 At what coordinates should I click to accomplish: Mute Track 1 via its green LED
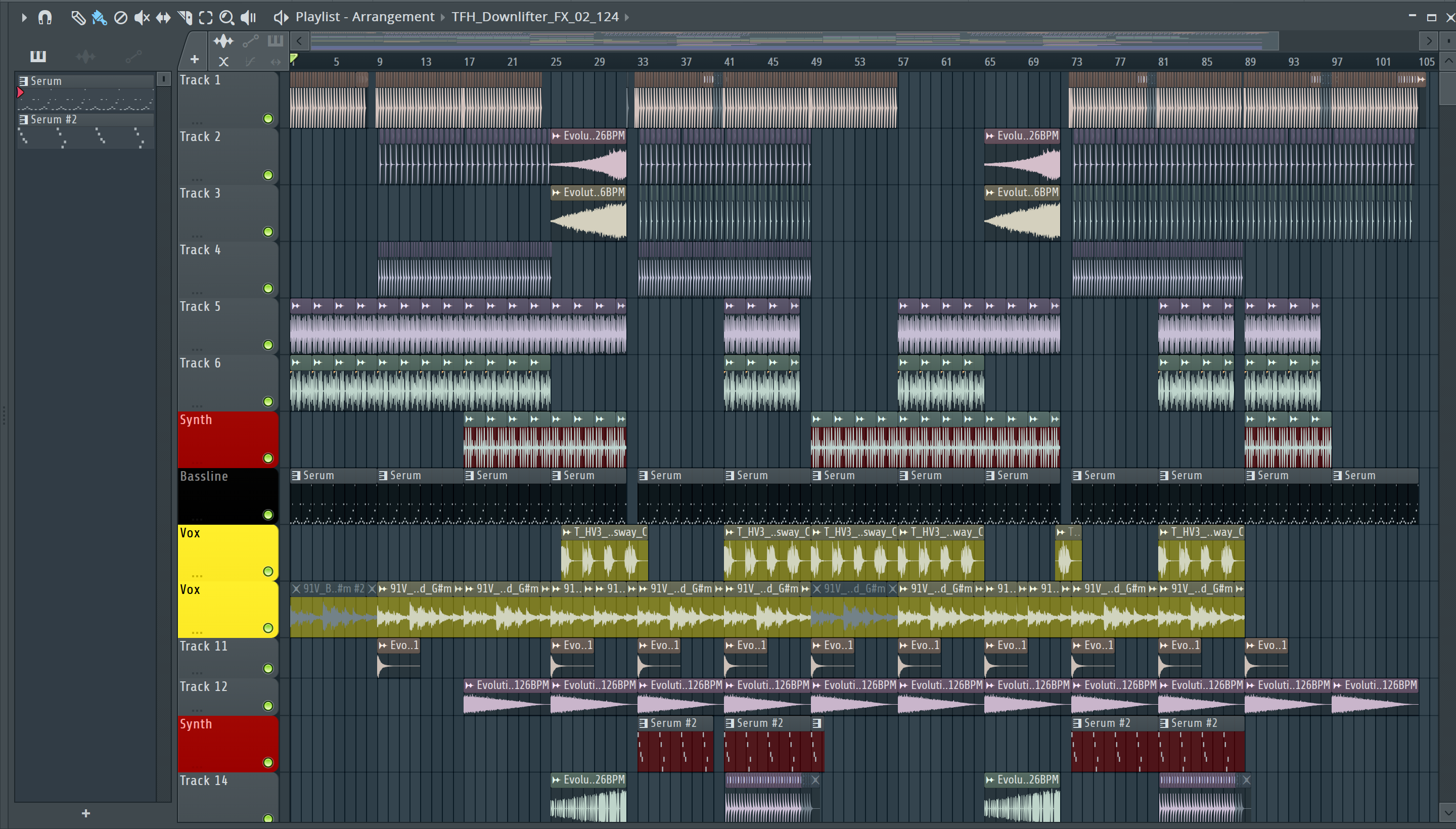(x=267, y=118)
